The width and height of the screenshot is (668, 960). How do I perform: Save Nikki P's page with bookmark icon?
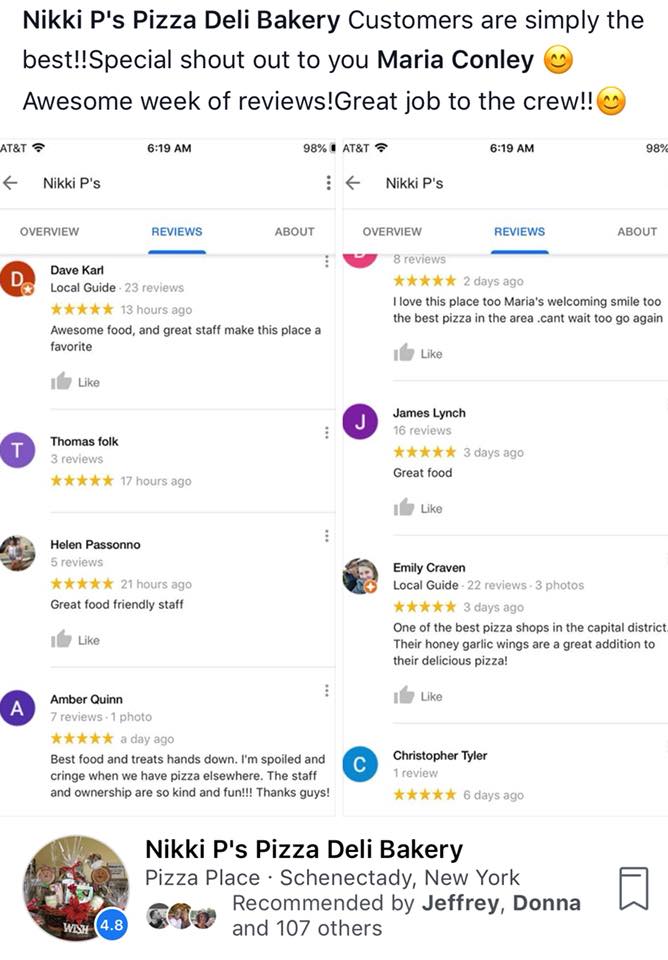(x=633, y=888)
